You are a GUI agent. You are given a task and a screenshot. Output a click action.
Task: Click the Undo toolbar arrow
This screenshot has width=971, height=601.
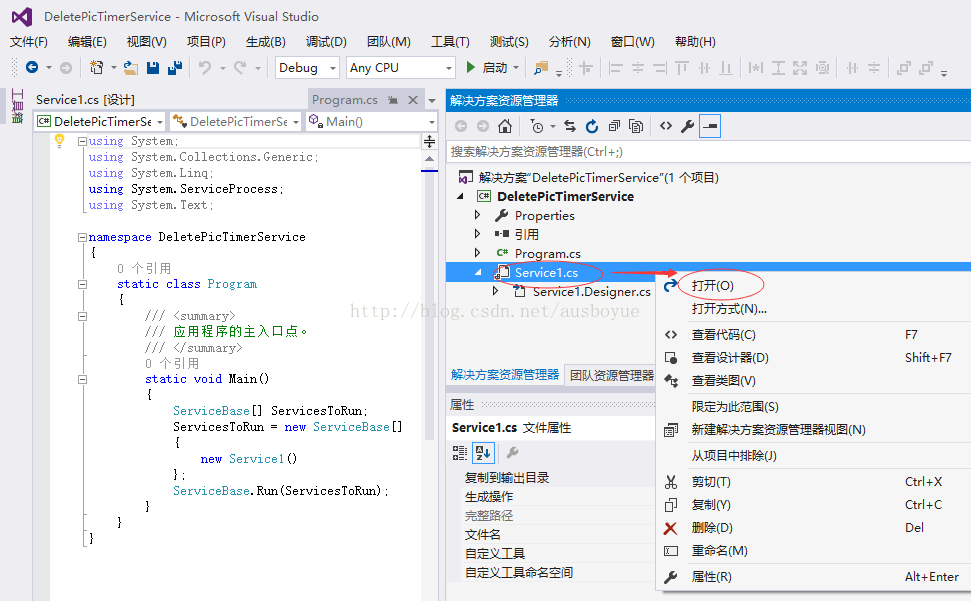tap(205, 67)
